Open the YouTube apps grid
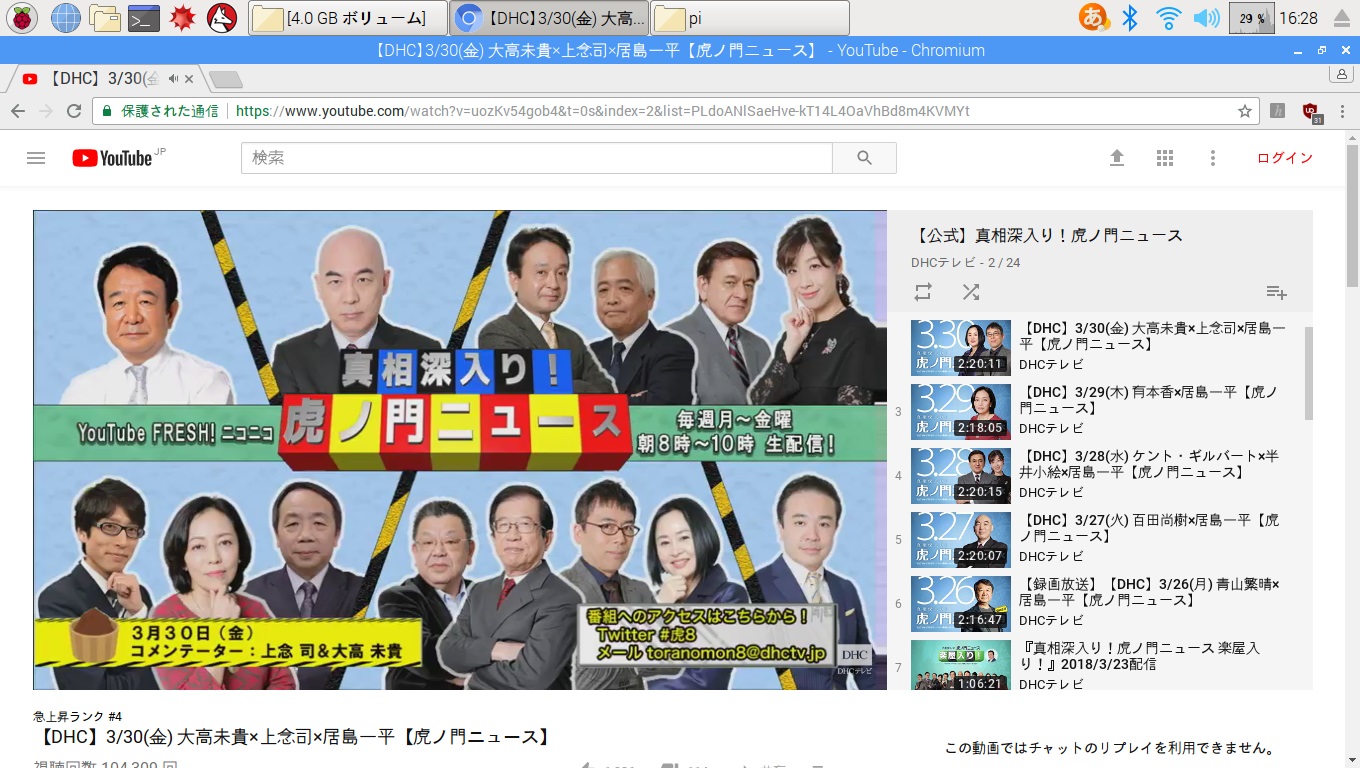This screenshot has width=1360, height=768. [1164, 158]
